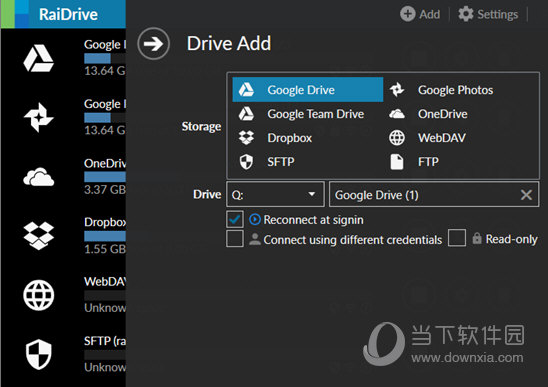Viewport: 548px width, 387px height.
Task: Click the Dropbox entry name in sidebar
Action: (105, 222)
